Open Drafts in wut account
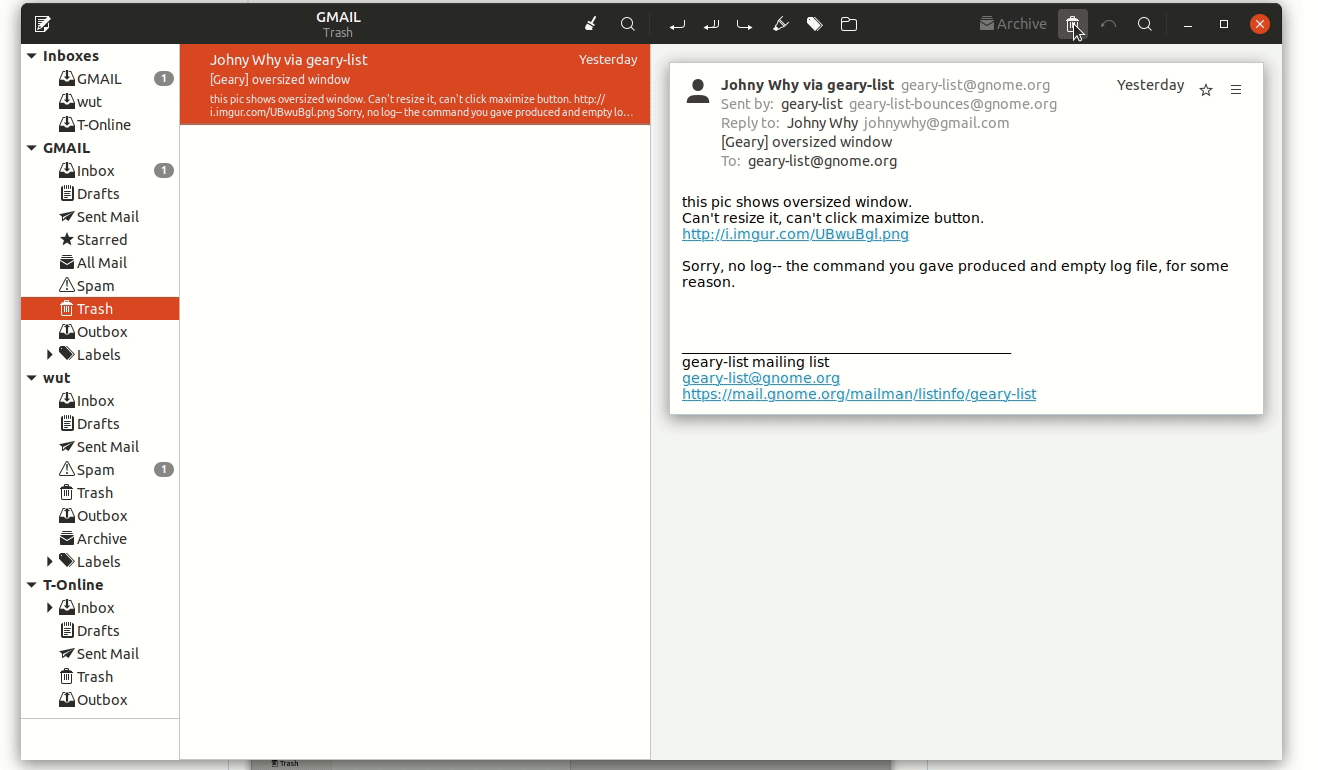The width and height of the screenshot is (1318, 770). (x=100, y=424)
